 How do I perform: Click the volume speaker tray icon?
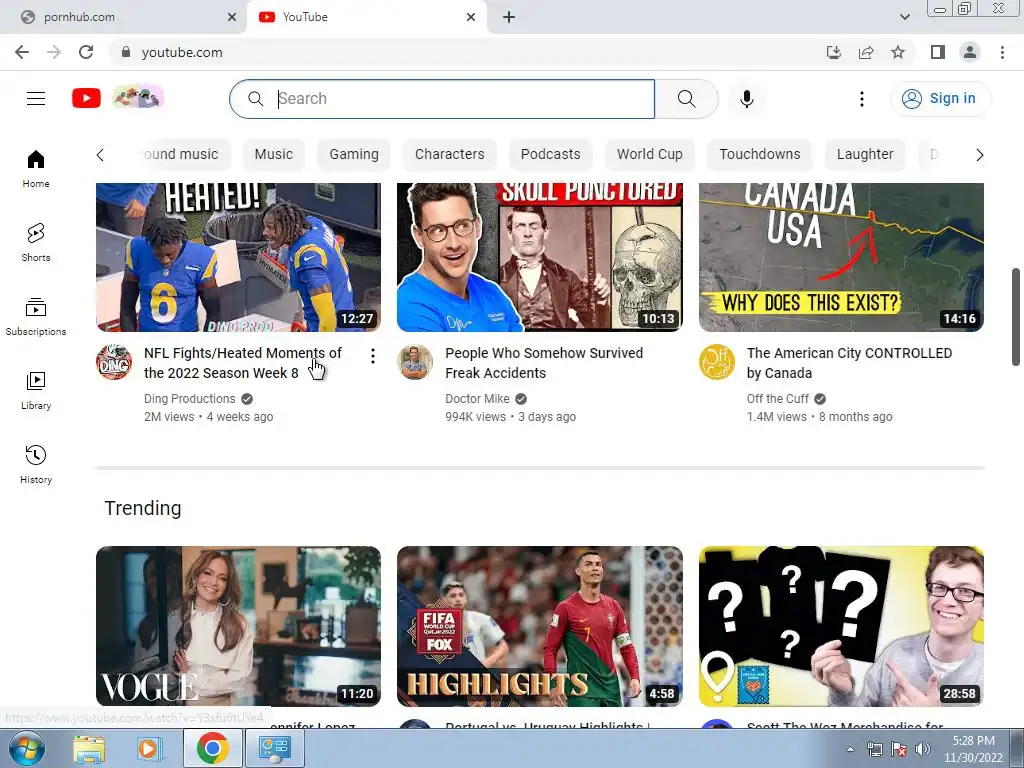pyautogui.click(x=922, y=749)
